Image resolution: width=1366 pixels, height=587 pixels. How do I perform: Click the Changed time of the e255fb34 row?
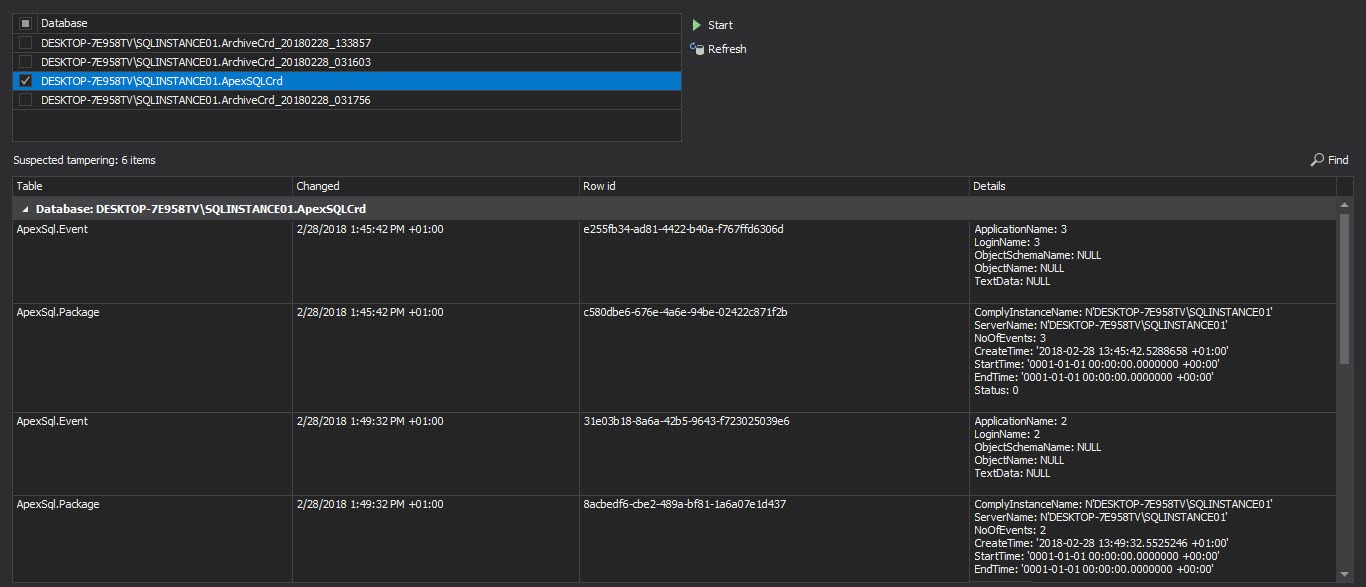[x=370, y=229]
